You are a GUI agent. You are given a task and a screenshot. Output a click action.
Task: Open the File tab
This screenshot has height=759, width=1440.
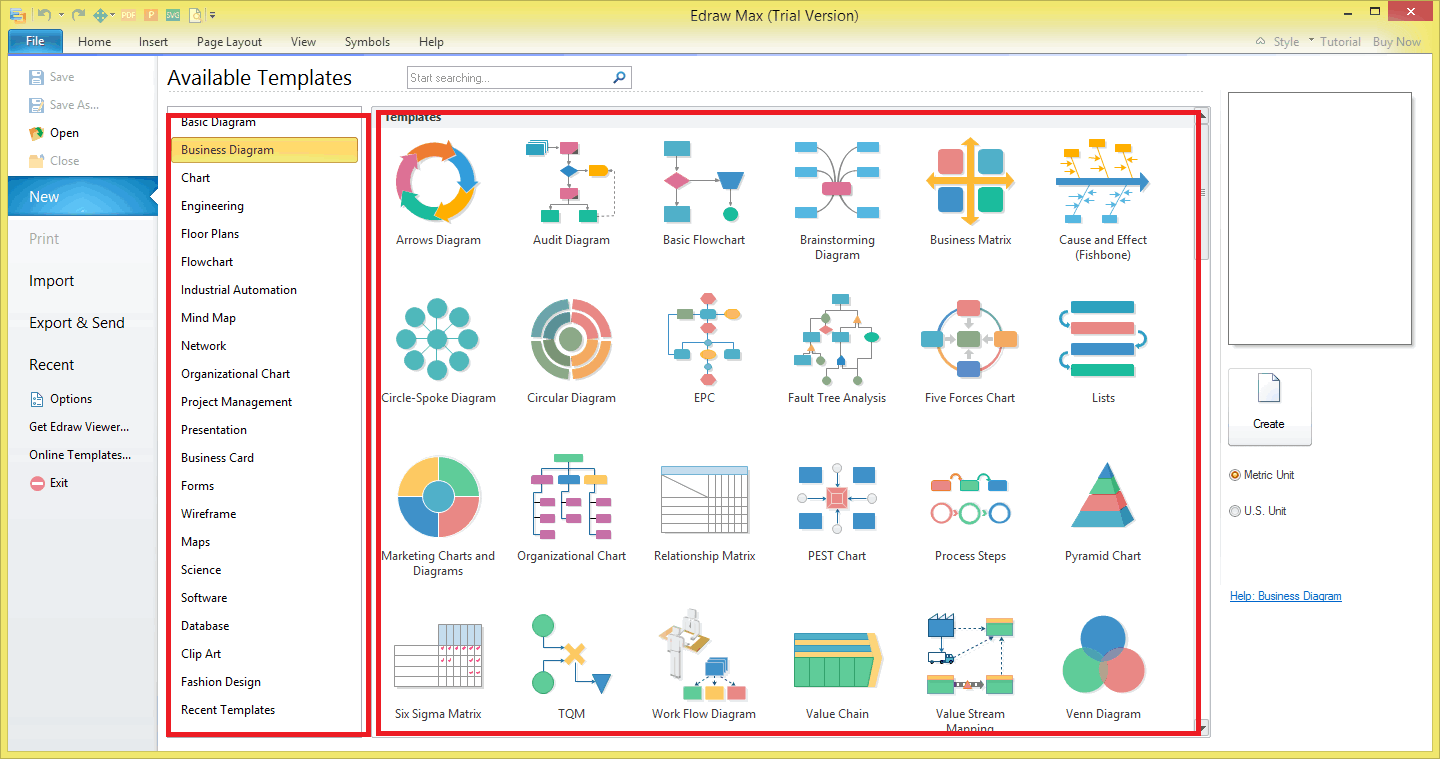35,41
